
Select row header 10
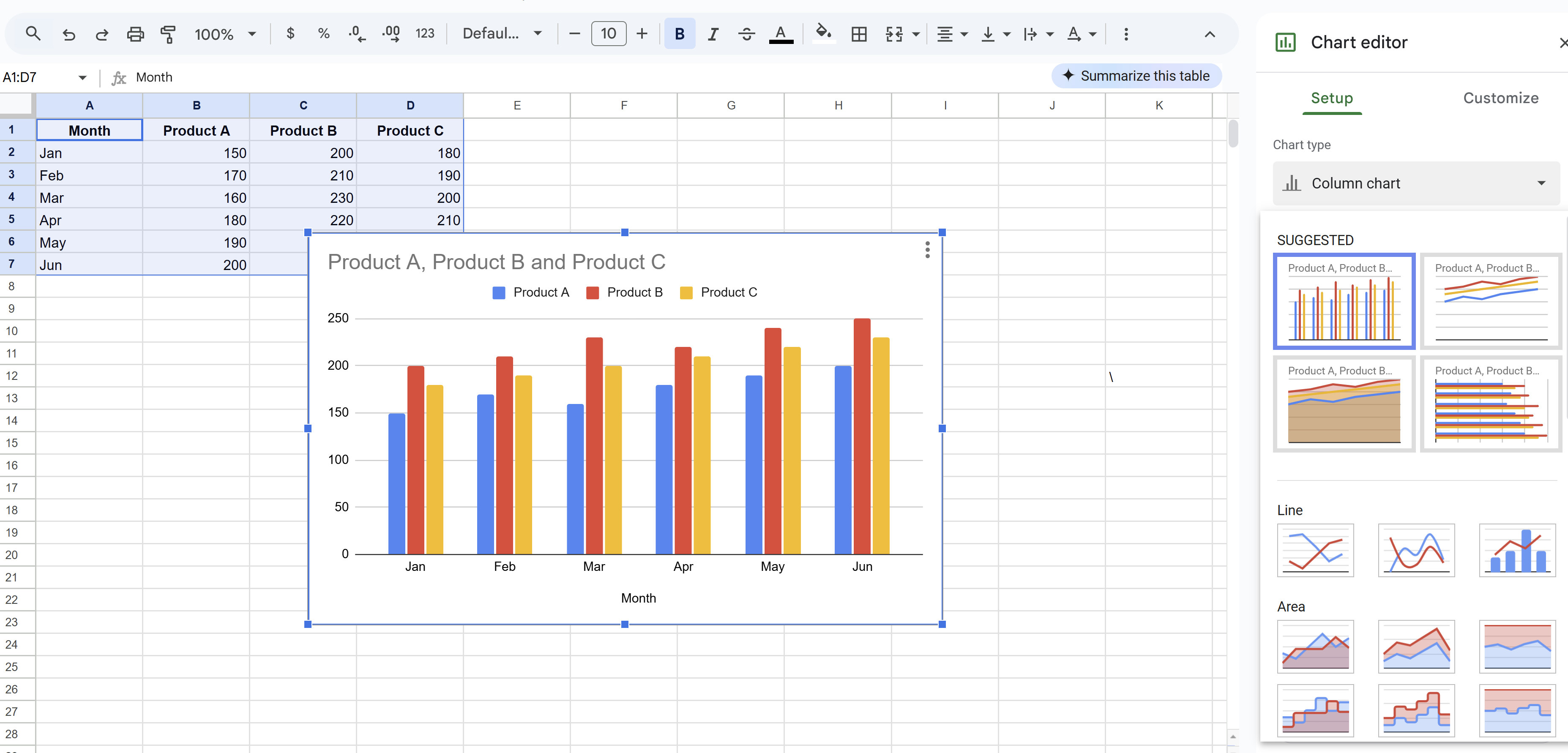coord(12,331)
